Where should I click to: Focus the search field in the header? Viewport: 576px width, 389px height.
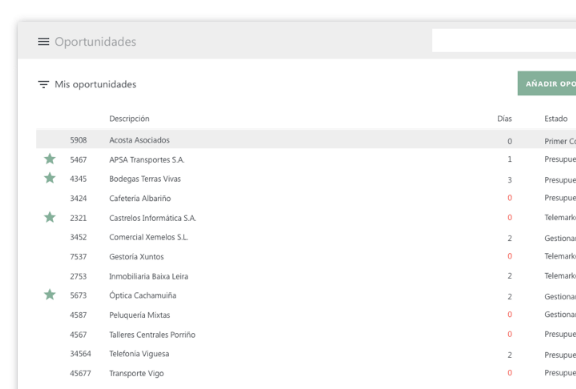point(504,40)
